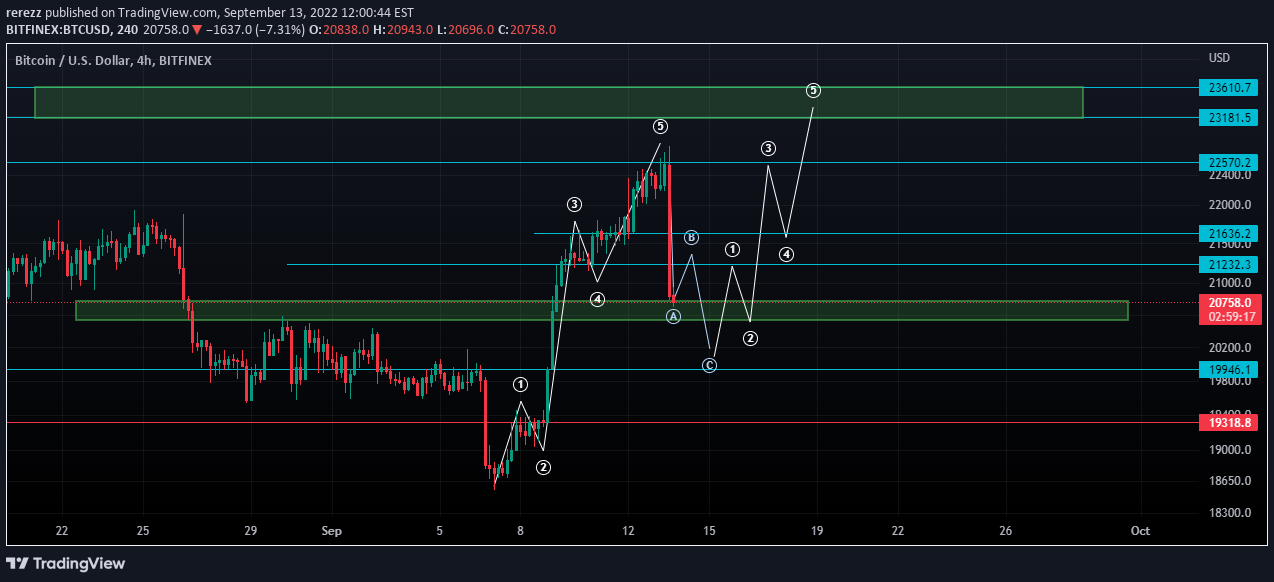Click the rerezz author name
1274x582 pixels.
(x=26, y=13)
